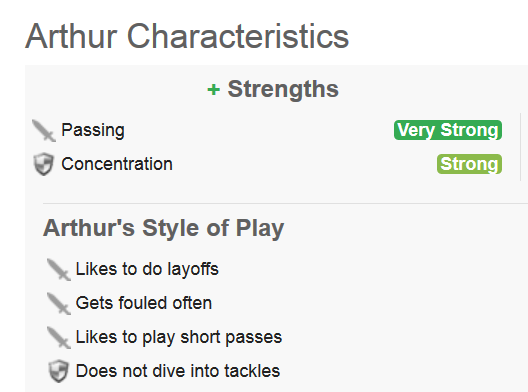This screenshot has width=528, height=392.
Task: Click the shield icon next to Does not dive into tackles
Action: 59,371
